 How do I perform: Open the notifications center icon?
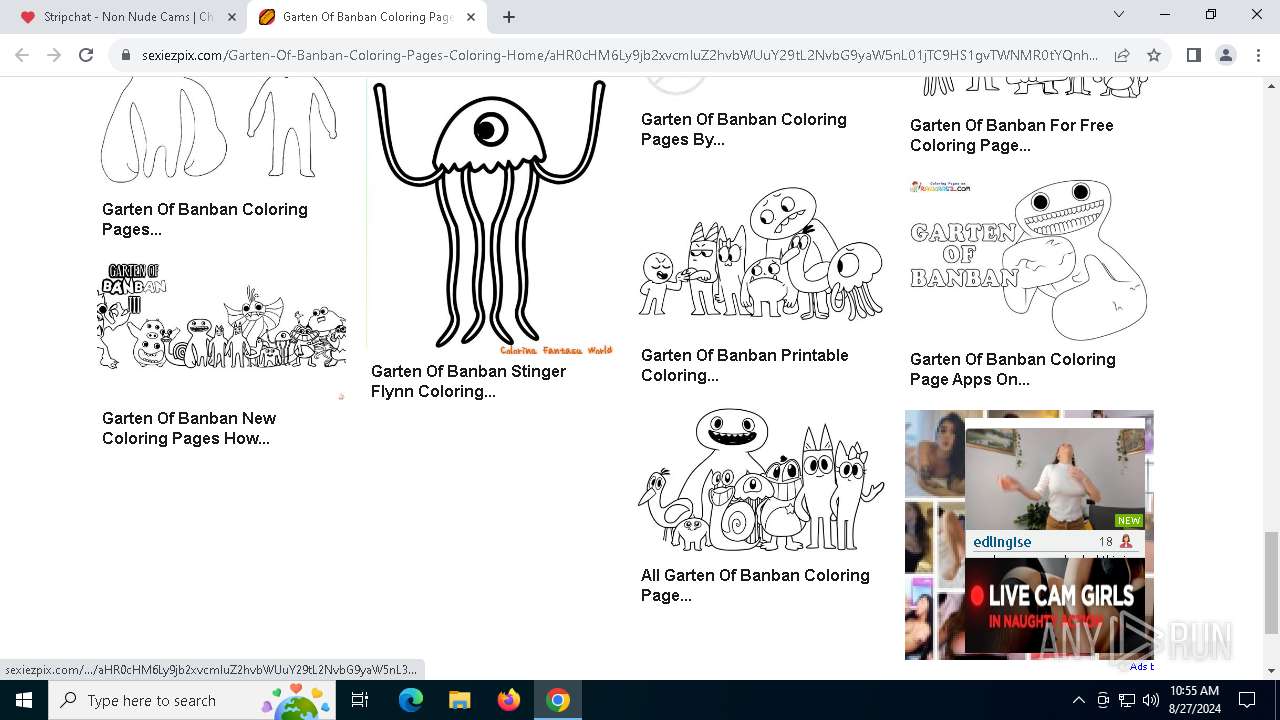(x=1247, y=700)
